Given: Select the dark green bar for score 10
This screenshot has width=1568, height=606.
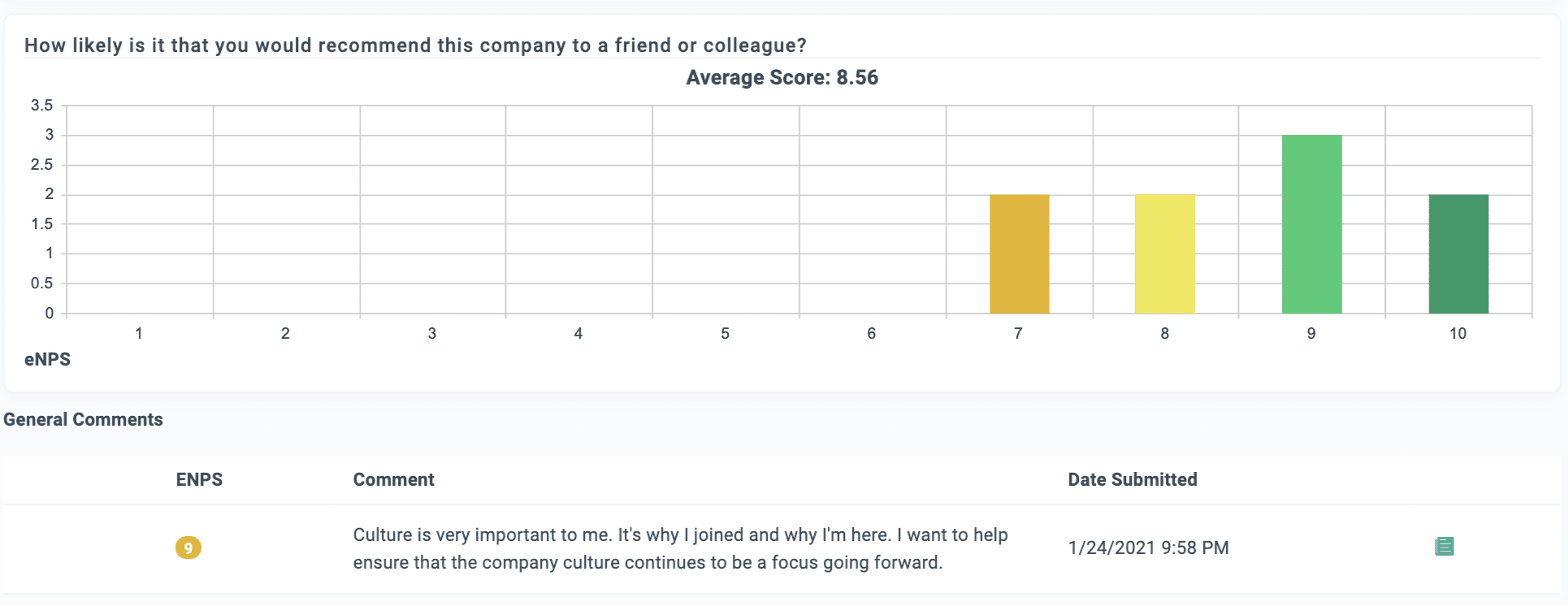Looking at the screenshot, I should pyautogui.click(x=1458, y=254).
